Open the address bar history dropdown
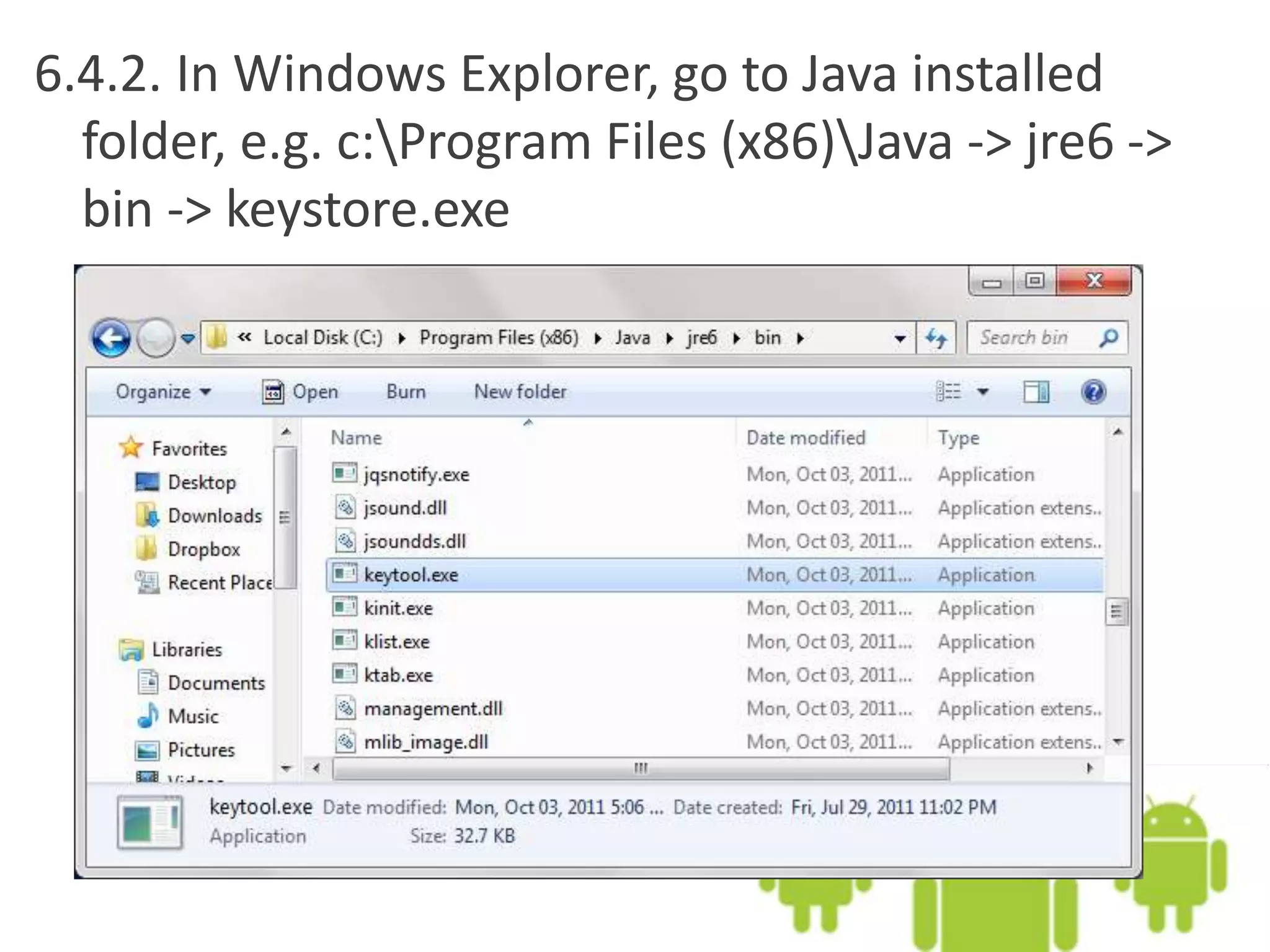Screen dimensions: 1270x952 coord(900,338)
